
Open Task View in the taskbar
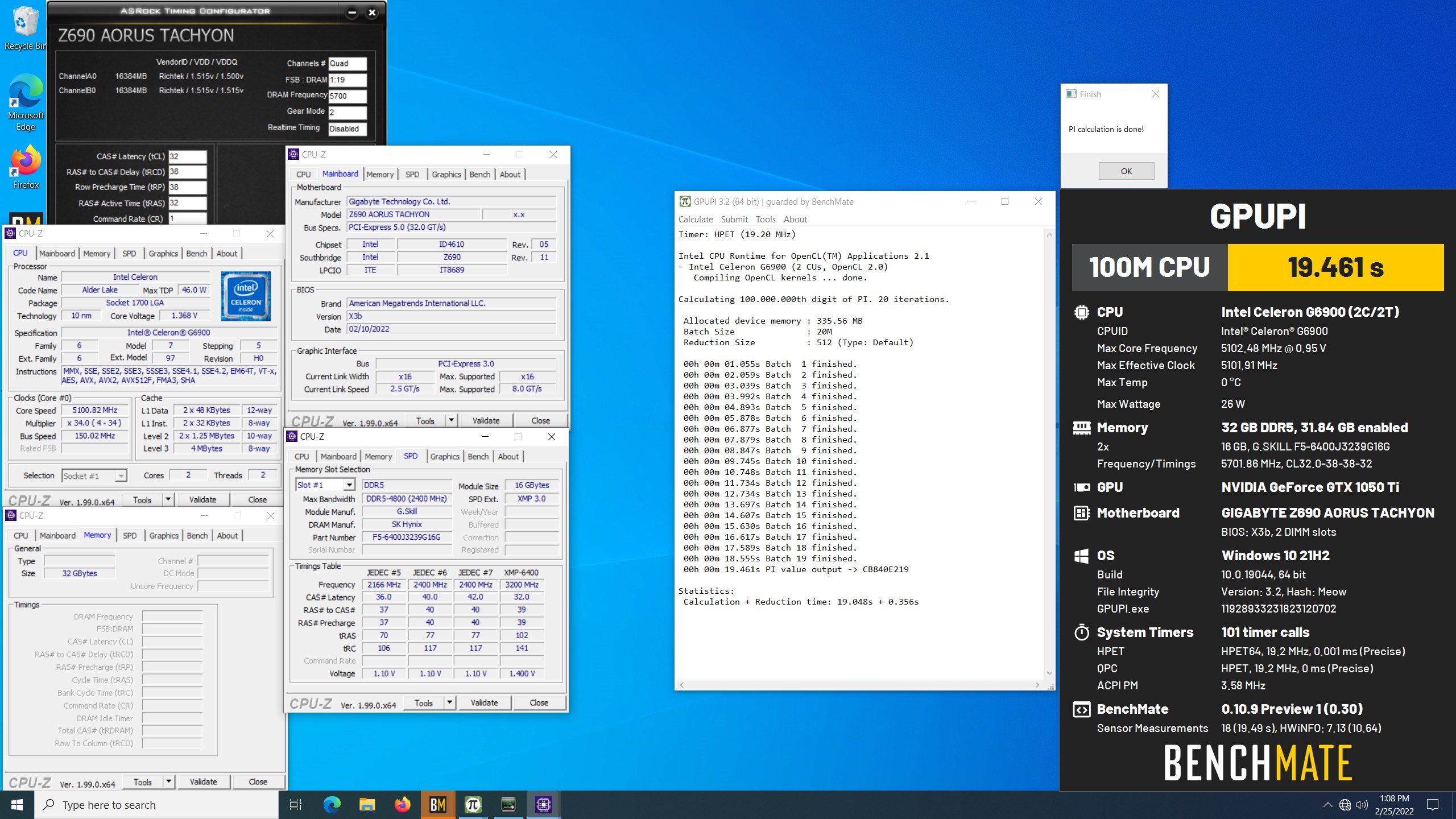point(296,805)
